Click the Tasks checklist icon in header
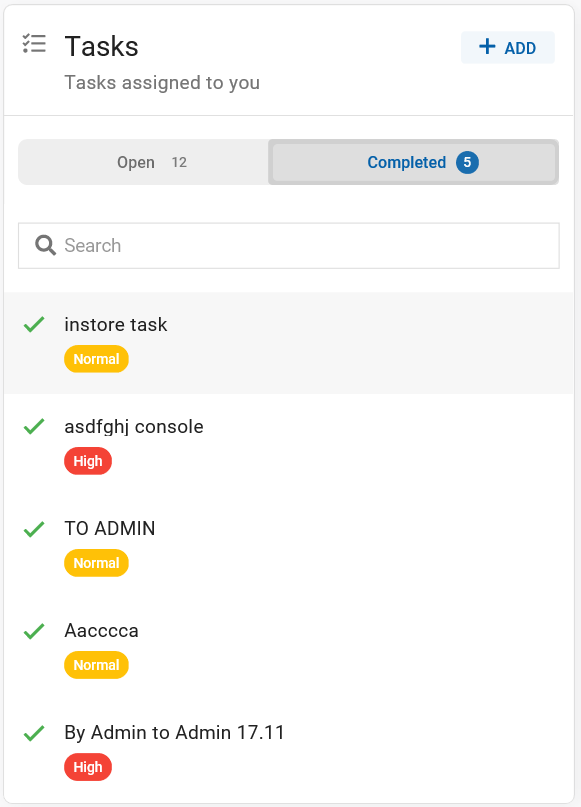 34,44
